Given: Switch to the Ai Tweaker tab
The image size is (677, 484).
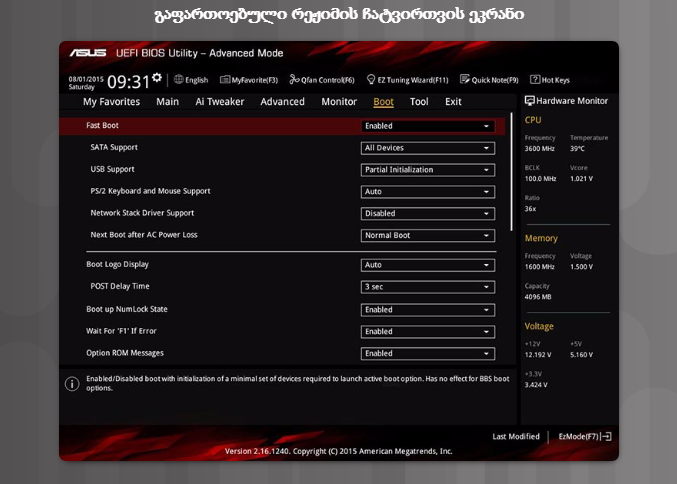Looking at the screenshot, I should coord(219,102).
